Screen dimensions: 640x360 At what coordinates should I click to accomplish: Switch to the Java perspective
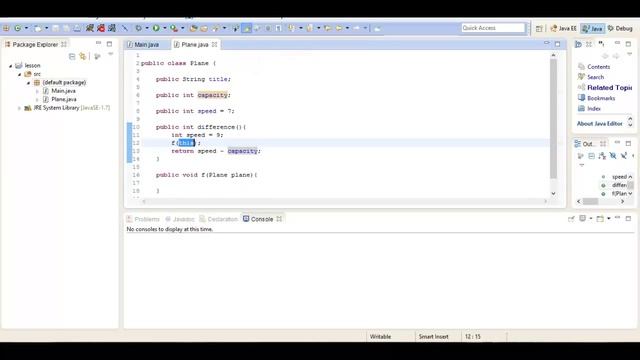[x=593, y=28]
